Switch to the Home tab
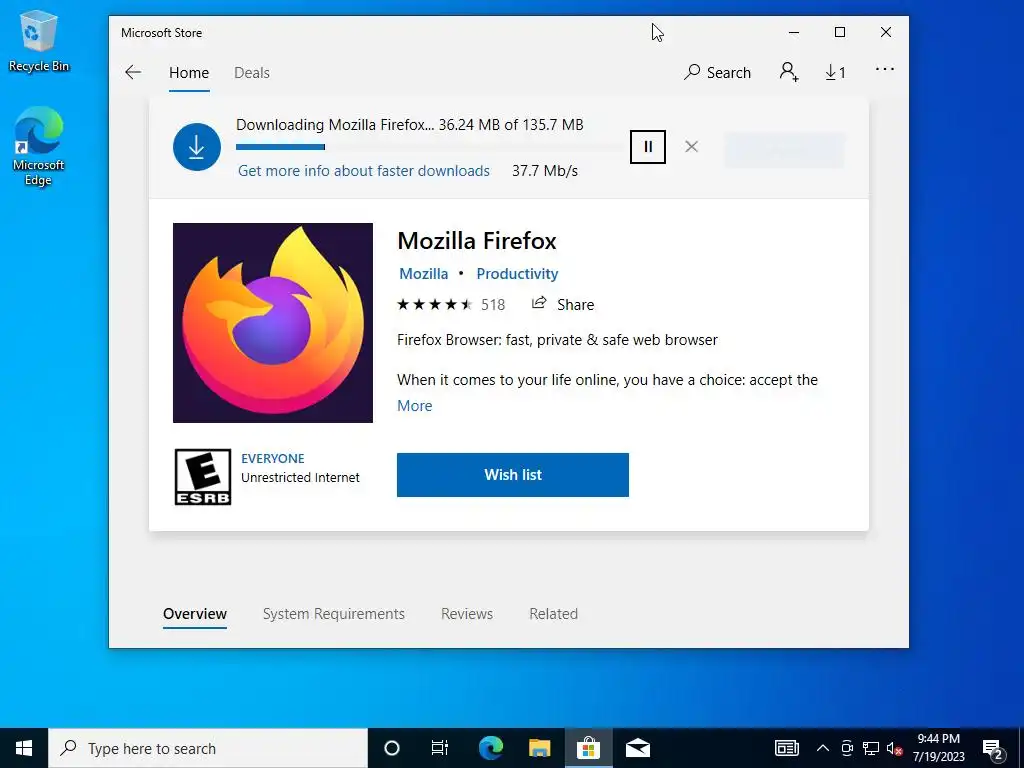Viewport: 1024px width, 768px height. point(189,72)
